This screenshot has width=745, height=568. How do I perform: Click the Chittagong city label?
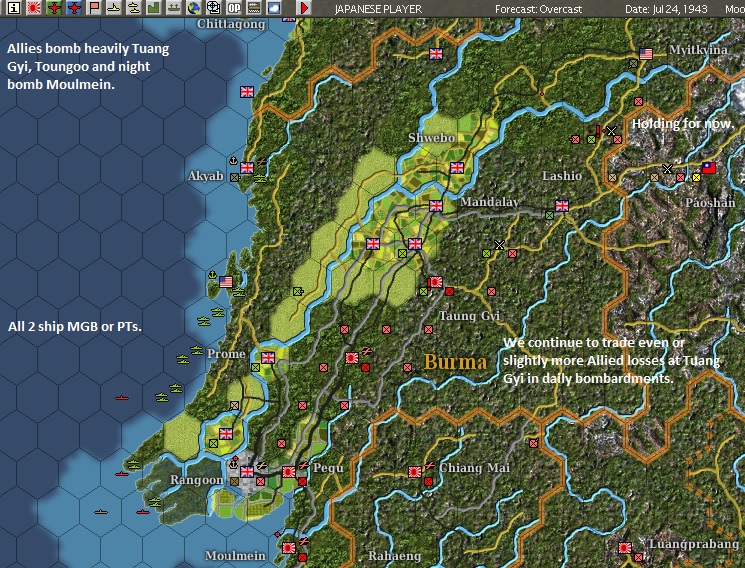pos(231,24)
